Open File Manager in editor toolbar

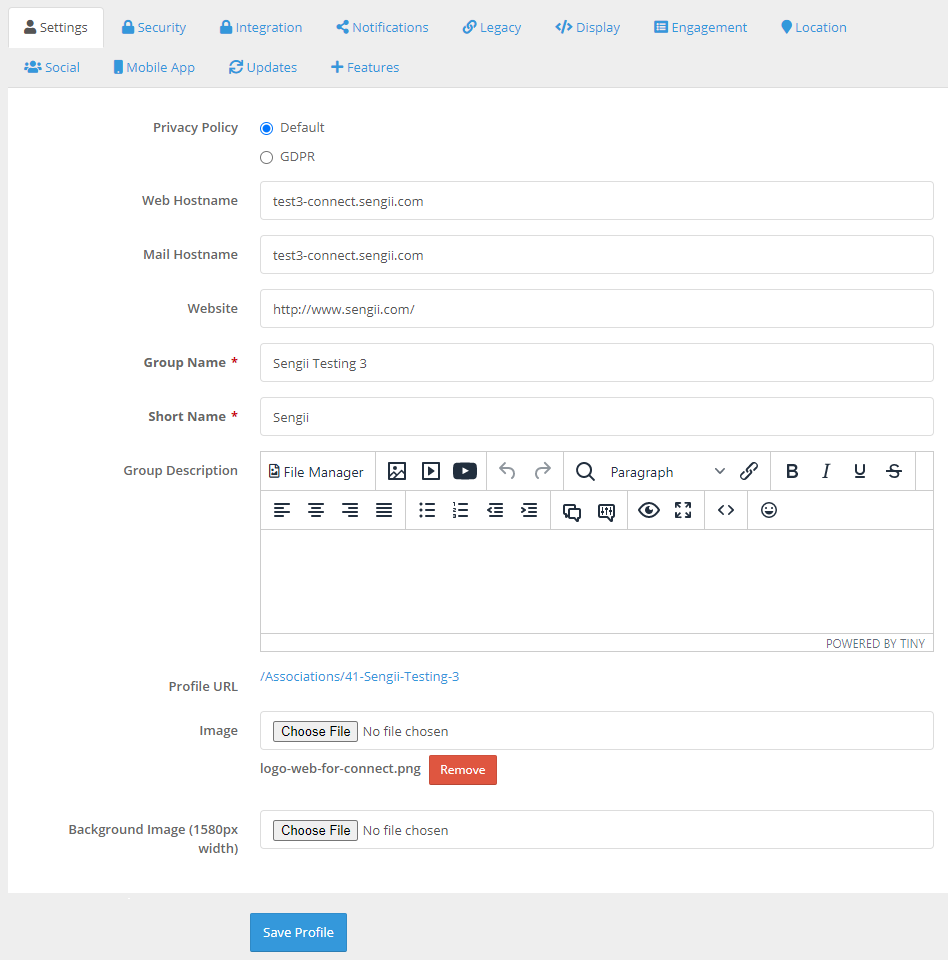click(316, 471)
